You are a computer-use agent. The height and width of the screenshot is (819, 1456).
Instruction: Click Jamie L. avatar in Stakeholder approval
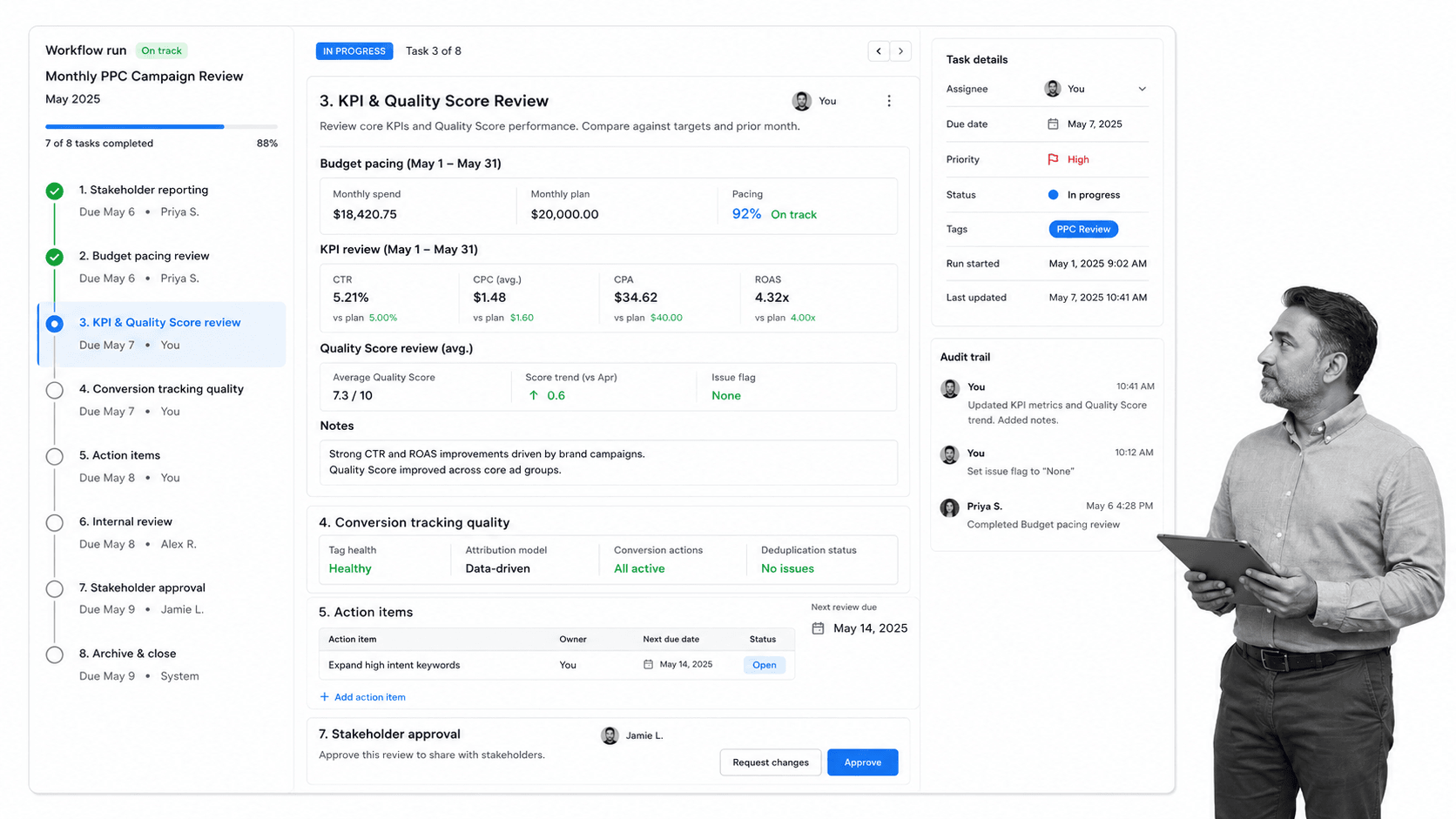(610, 735)
